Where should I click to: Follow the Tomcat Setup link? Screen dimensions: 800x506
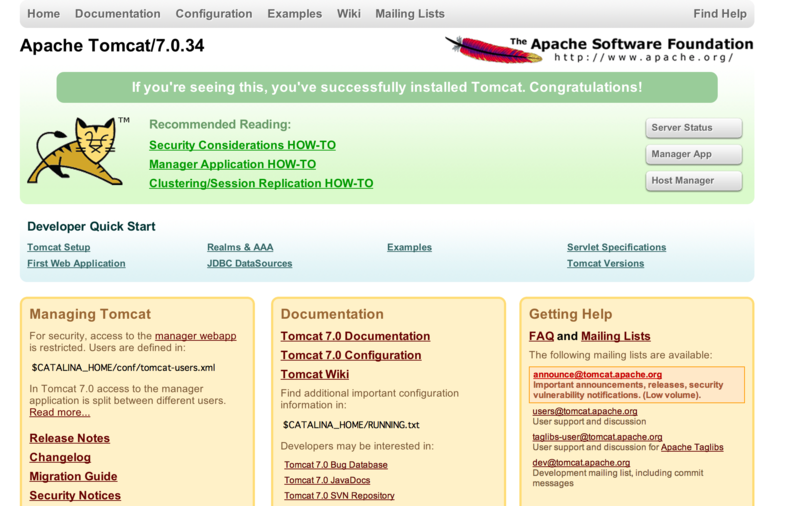click(x=59, y=247)
